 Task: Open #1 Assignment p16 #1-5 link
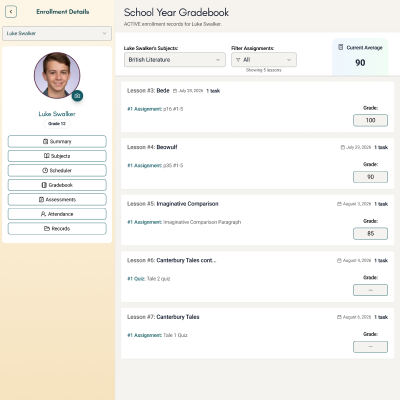155,109
